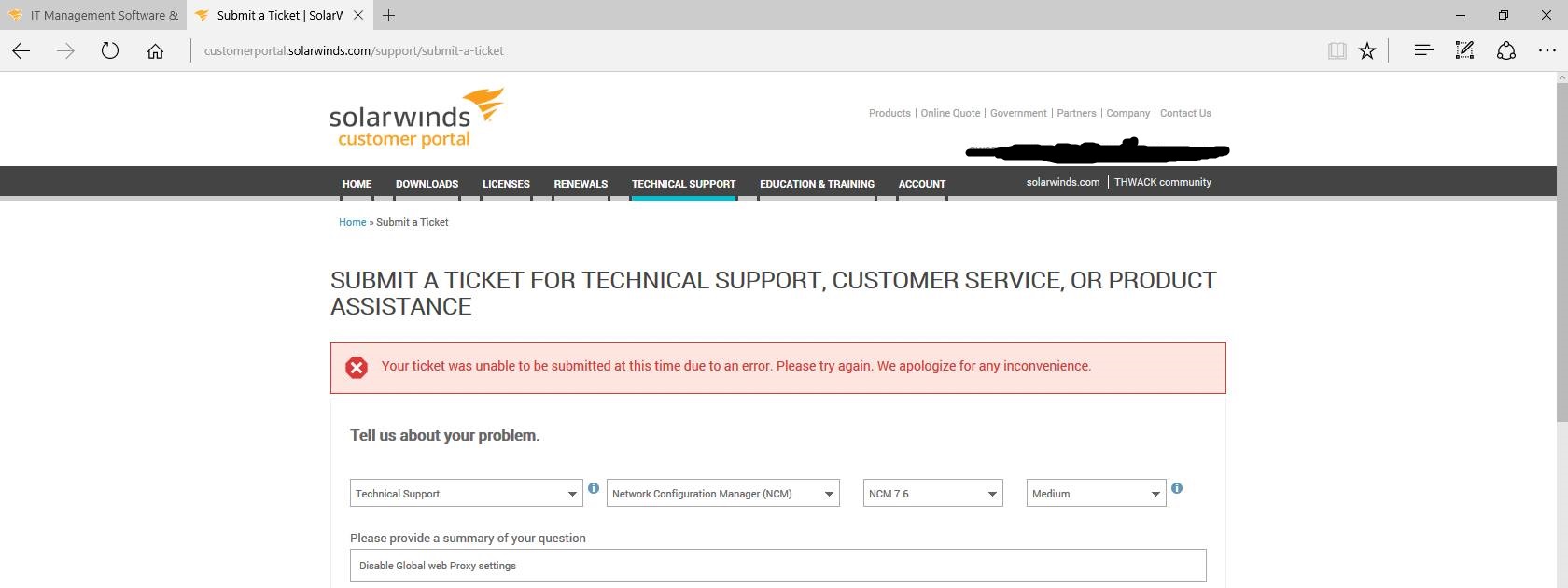Make a web note pen icon
The image size is (1568, 588).
click(x=1464, y=51)
